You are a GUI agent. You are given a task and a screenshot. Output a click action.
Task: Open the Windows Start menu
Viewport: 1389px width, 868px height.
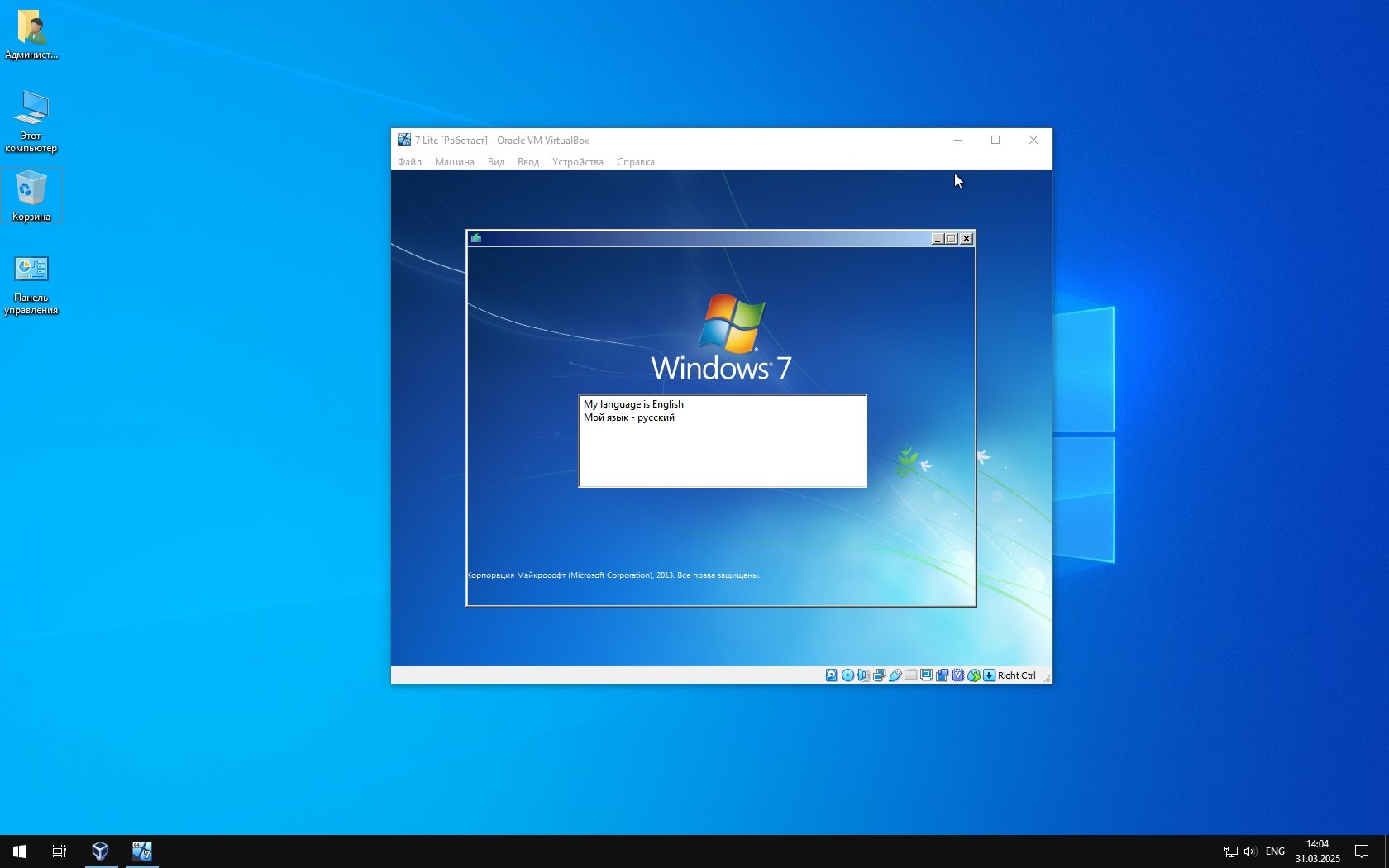tap(20, 851)
